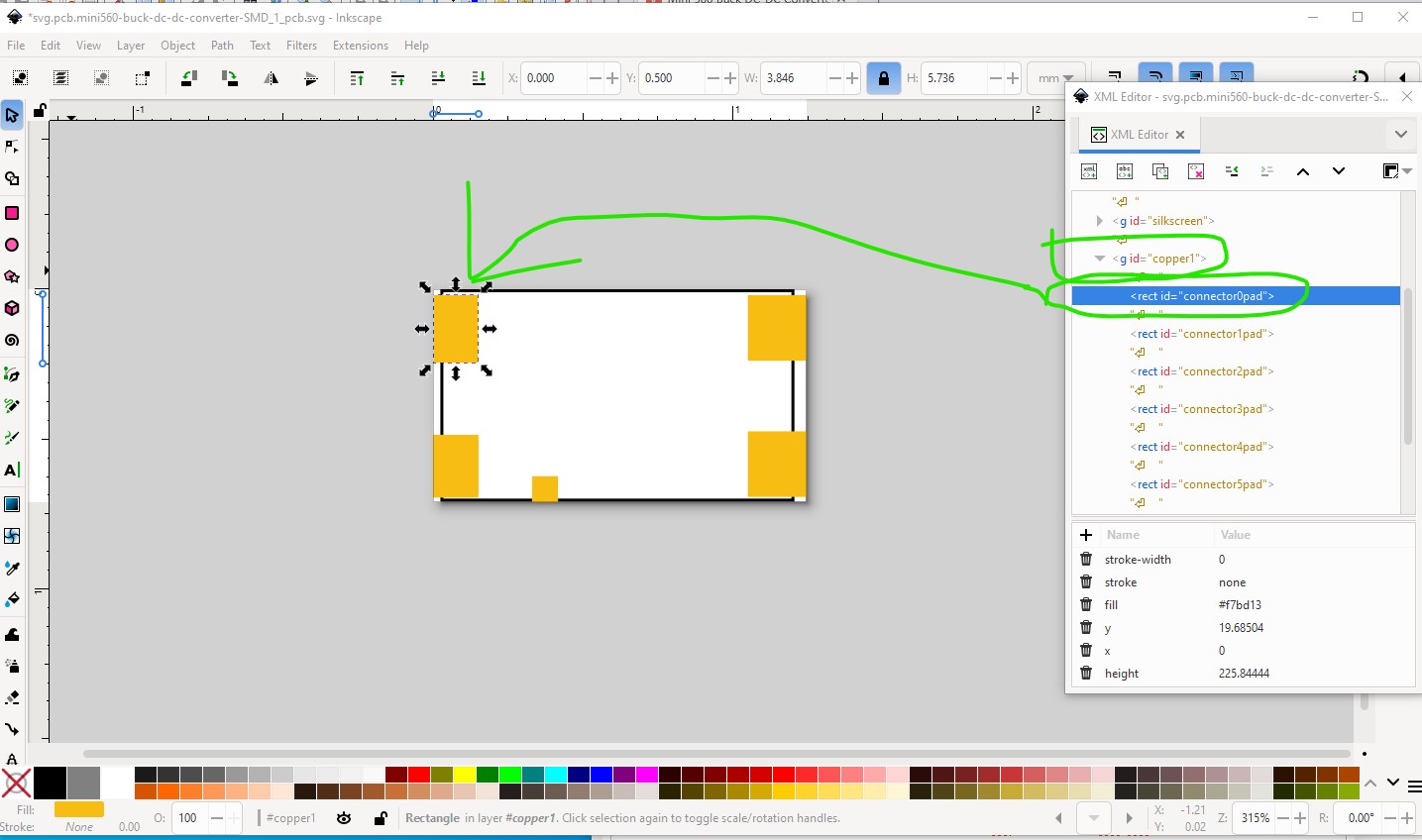Screen dimensions: 1422x840
Task: Select the Node editing tool
Action: [12, 147]
